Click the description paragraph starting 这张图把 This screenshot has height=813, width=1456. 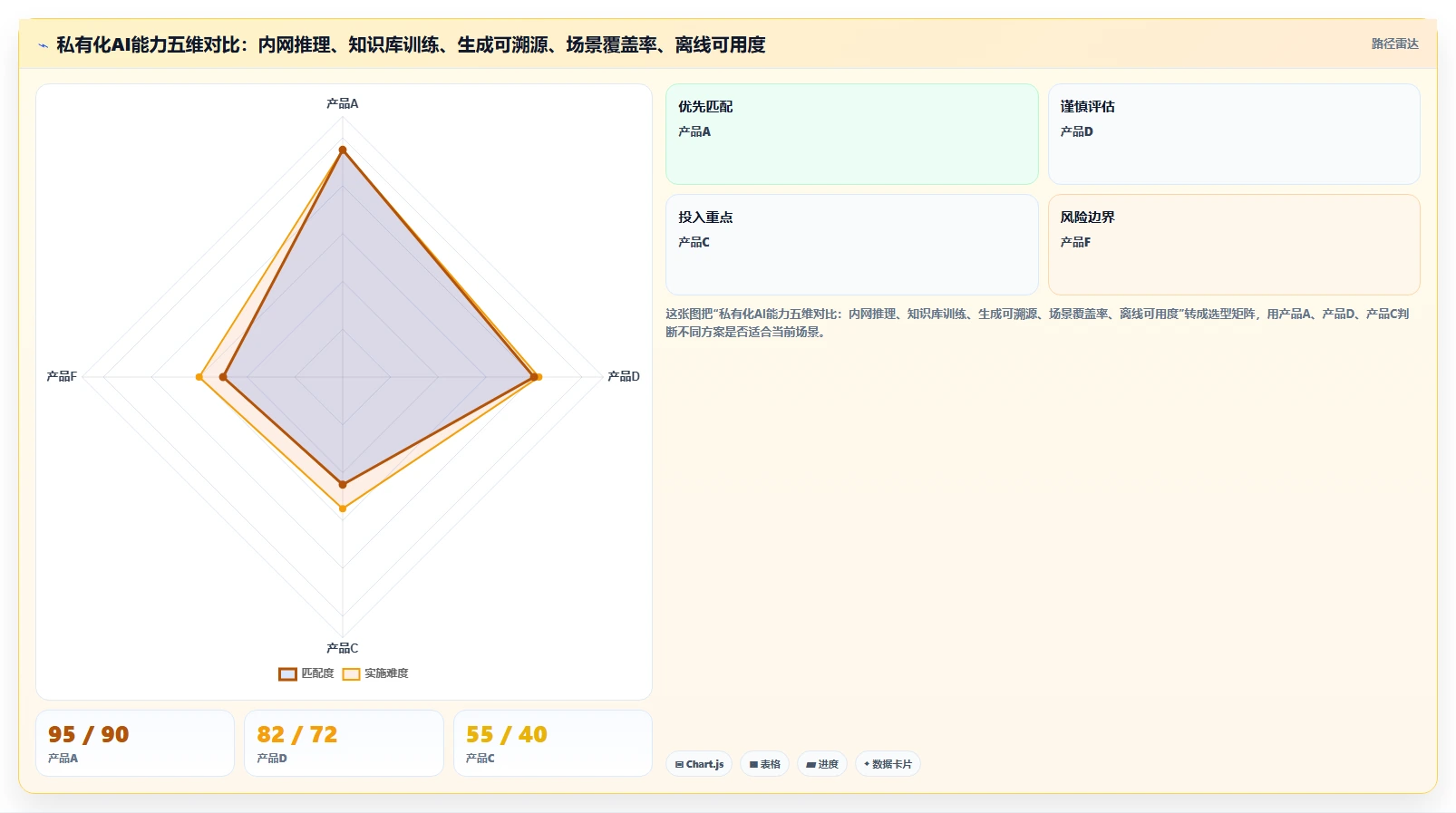tap(1037, 323)
